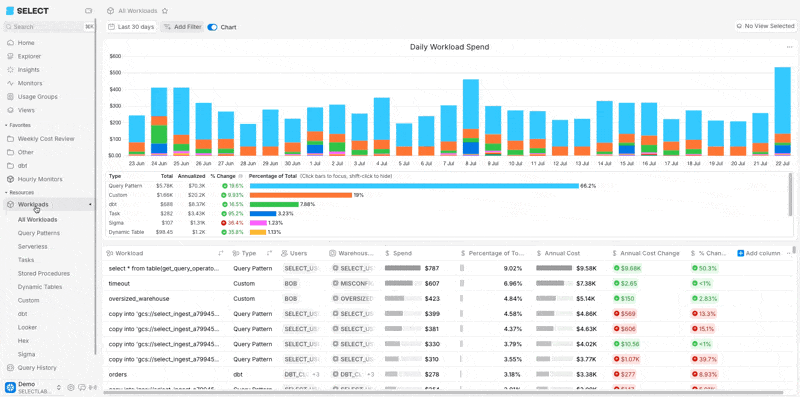Image resolution: width=800 pixels, height=397 pixels.
Task: Click the Add Filter button
Action: click(182, 27)
